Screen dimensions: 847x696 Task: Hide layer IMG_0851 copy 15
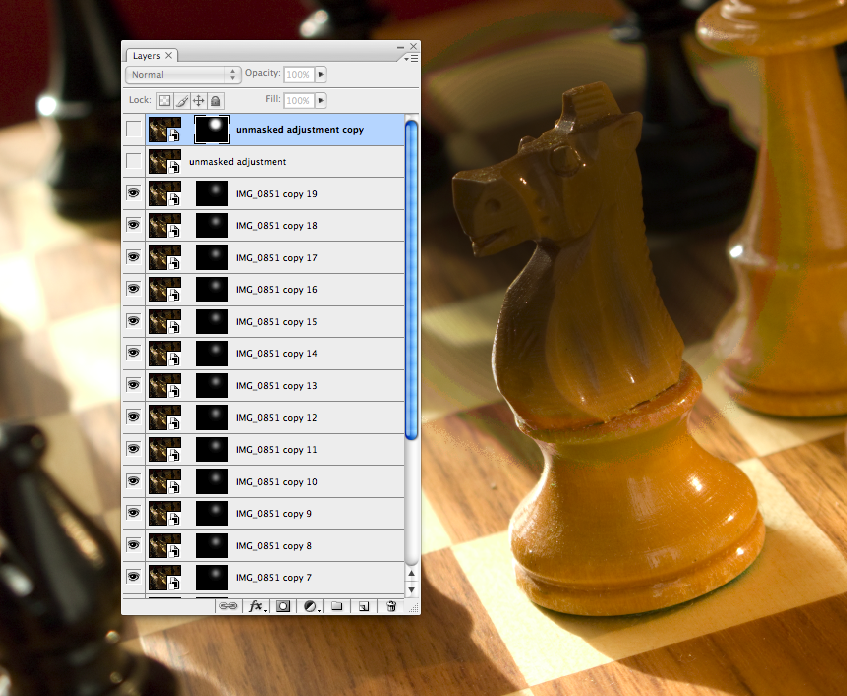click(133, 321)
